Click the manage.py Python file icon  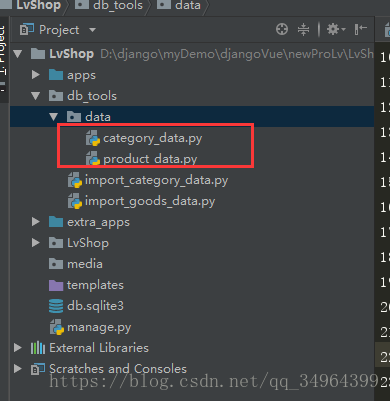coord(57,327)
